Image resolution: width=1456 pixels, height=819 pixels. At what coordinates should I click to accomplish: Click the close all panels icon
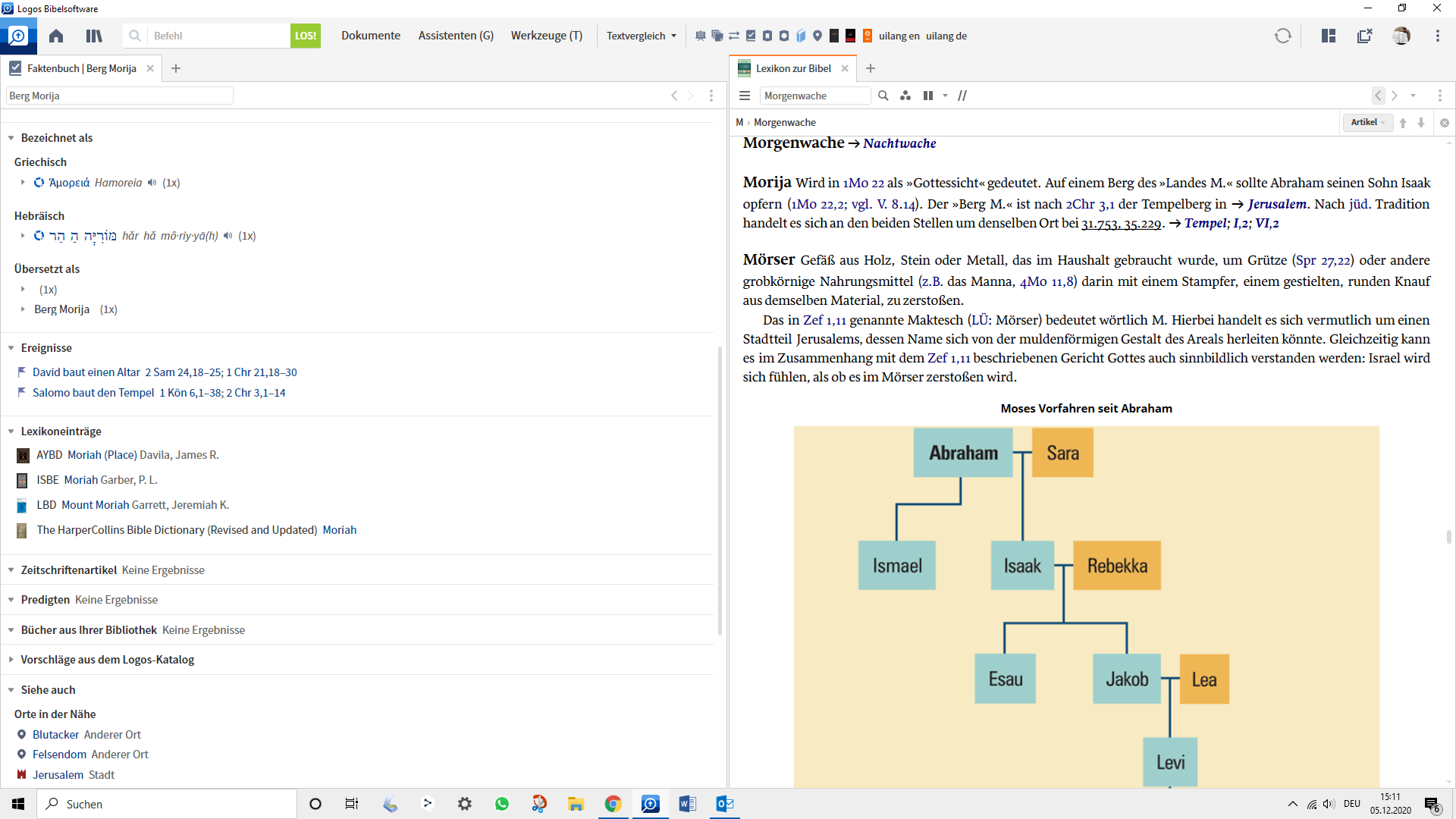pyautogui.click(x=1364, y=36)
